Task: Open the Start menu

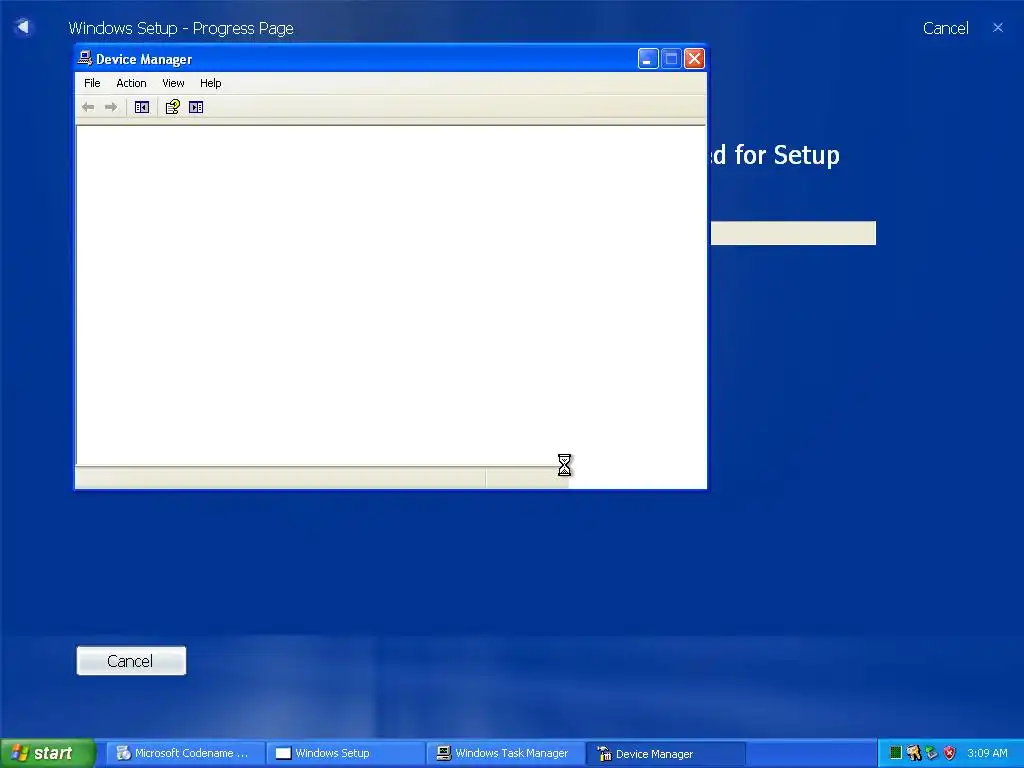Action: coord(47,753)
